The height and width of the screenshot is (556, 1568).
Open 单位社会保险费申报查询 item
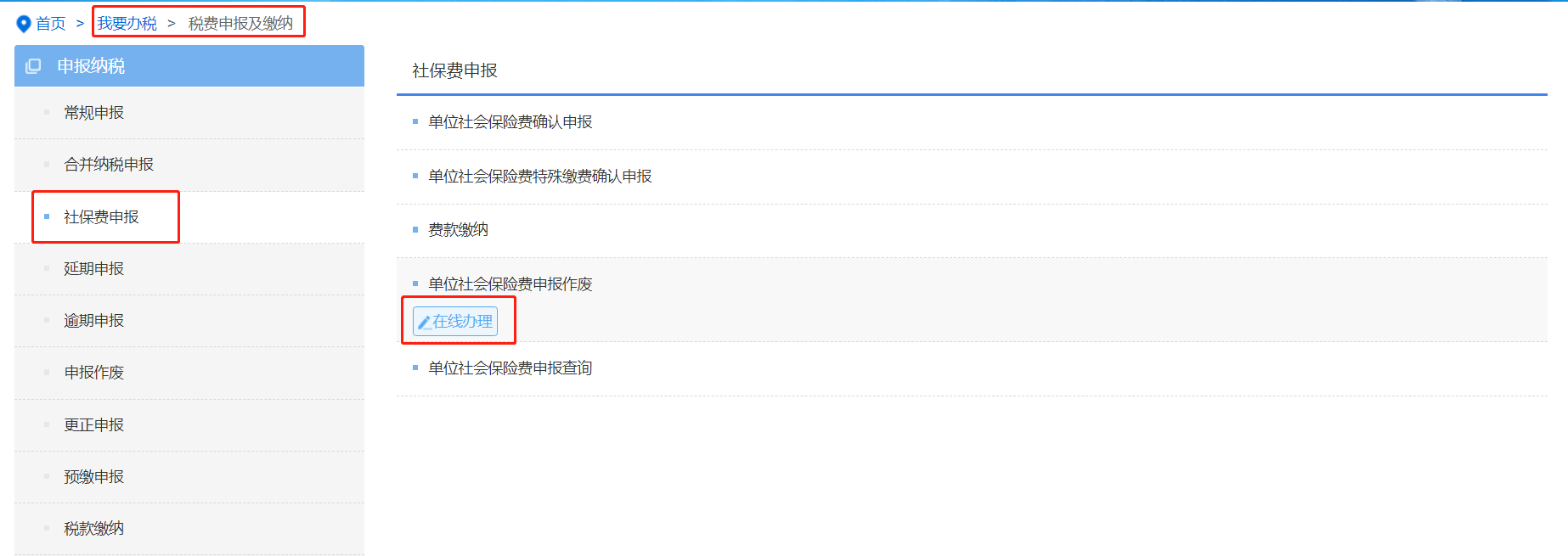[510, 368]
